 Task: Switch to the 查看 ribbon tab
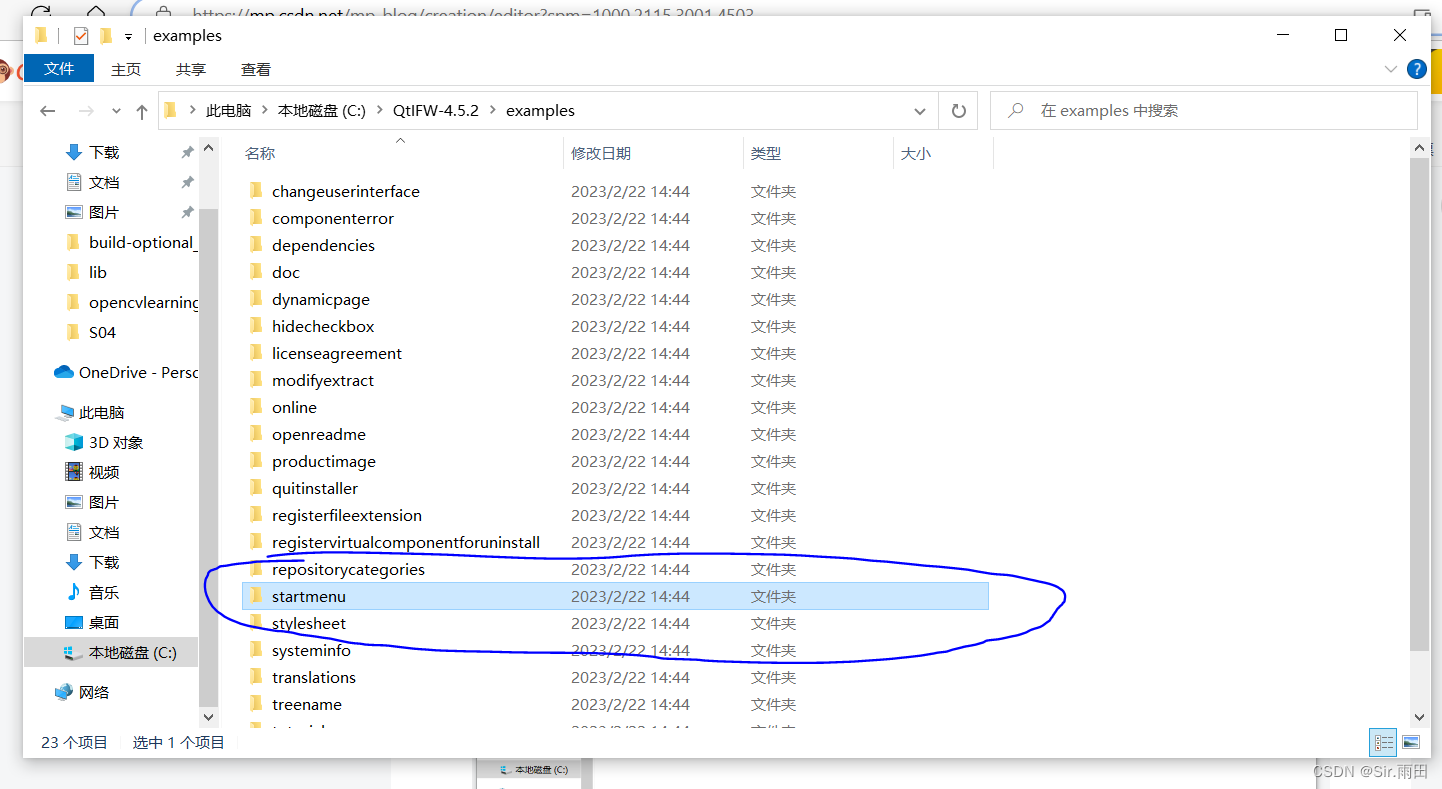[256, 69]
